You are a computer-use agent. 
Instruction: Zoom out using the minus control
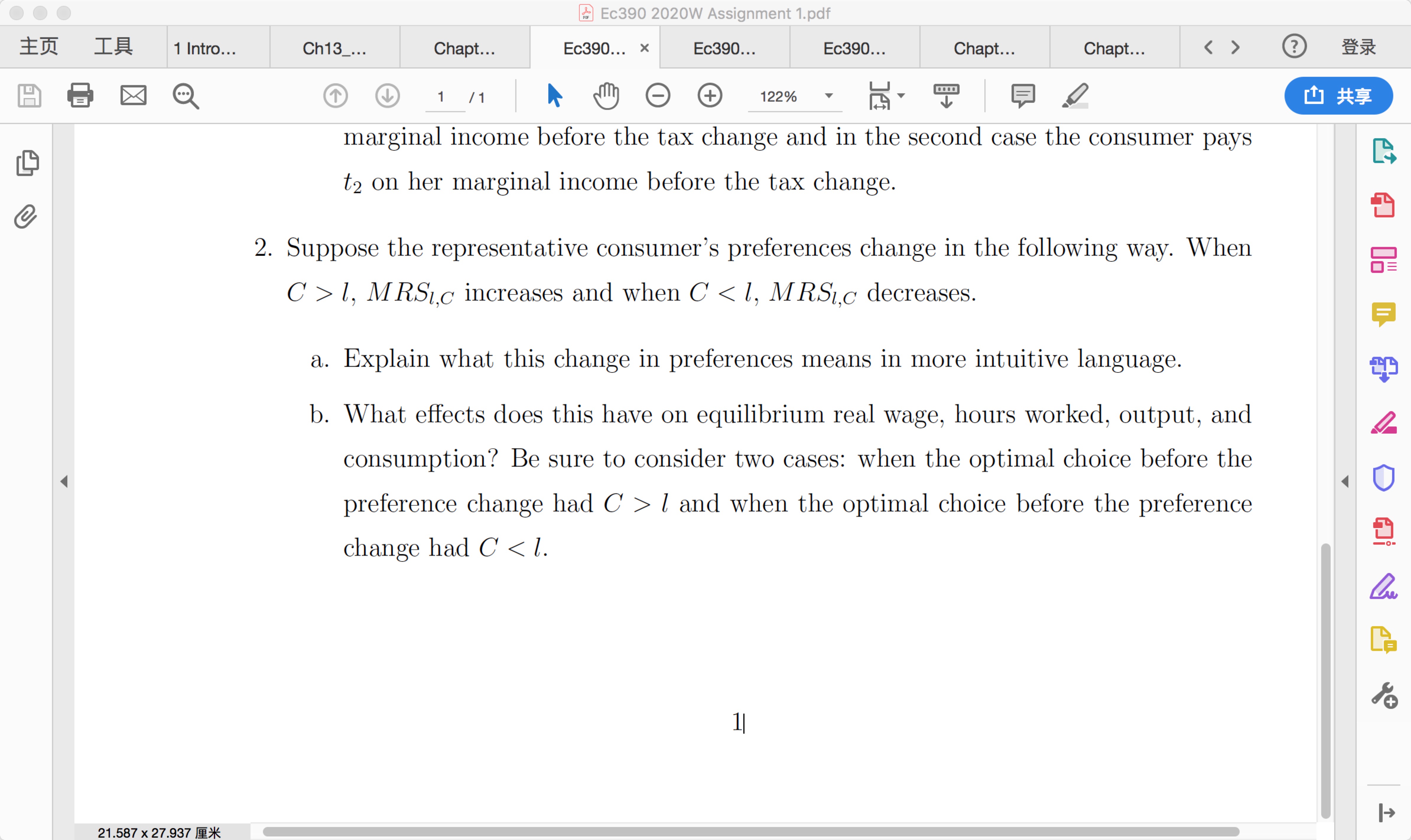point(658,96)
